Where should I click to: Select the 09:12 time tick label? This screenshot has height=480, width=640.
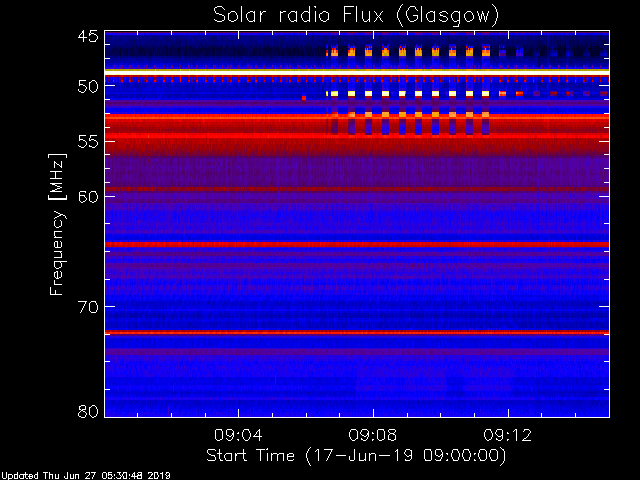pyautogui.click(x=508, y=436)
